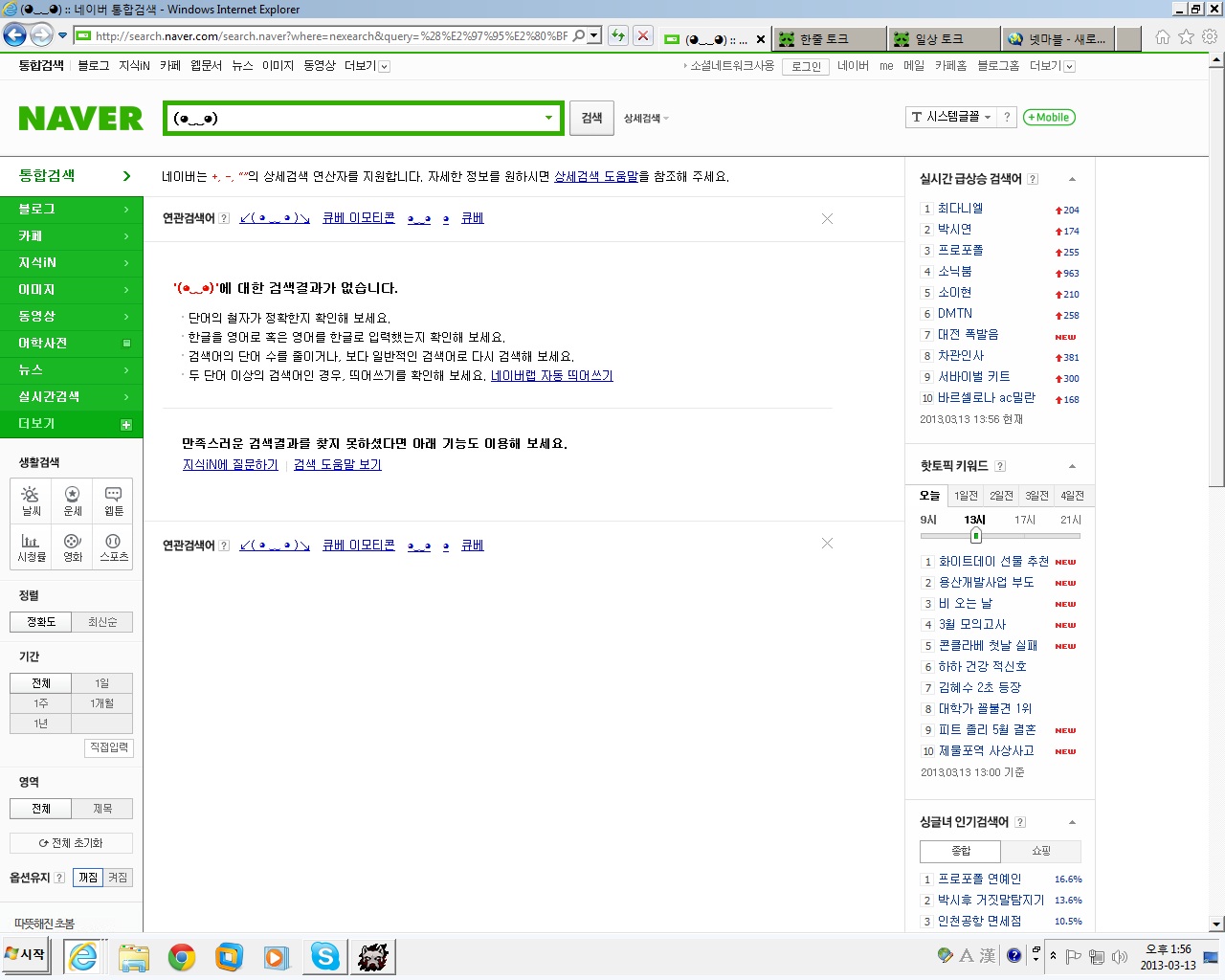Open the 웹툰 webtoon icon
1225x980 pixels.
[x=113, y=501]
